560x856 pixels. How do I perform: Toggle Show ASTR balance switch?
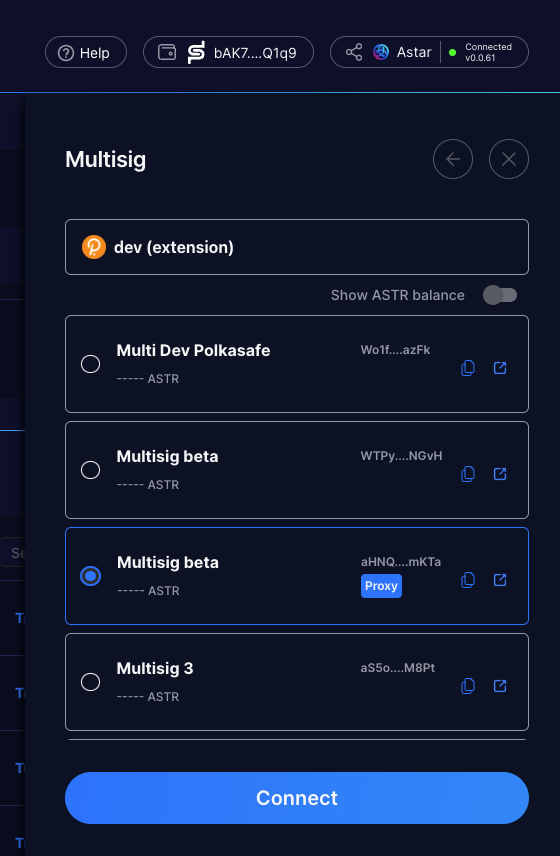[500, 295]
